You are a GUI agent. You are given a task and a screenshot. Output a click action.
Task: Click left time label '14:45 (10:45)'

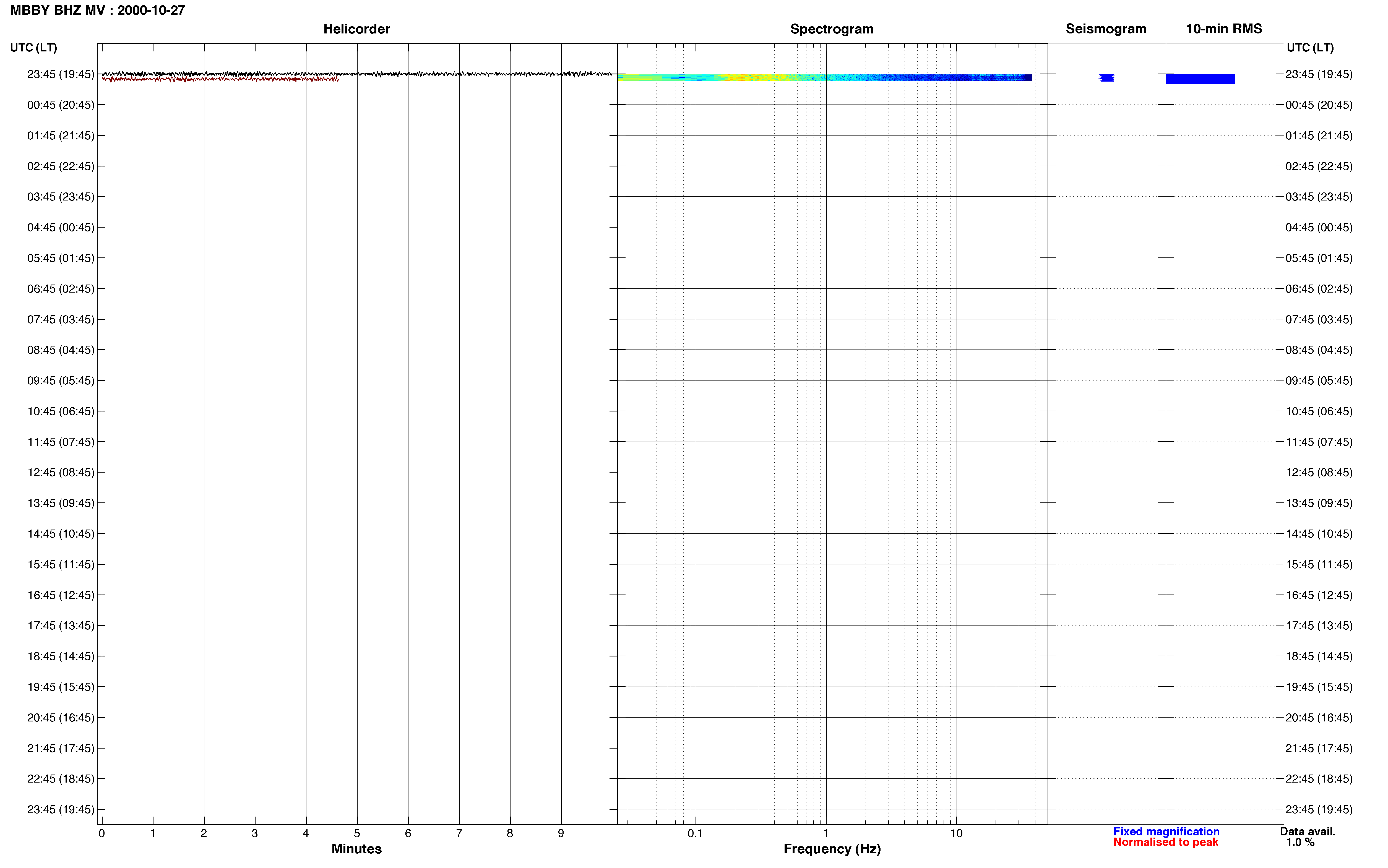[x=61, y=534]
